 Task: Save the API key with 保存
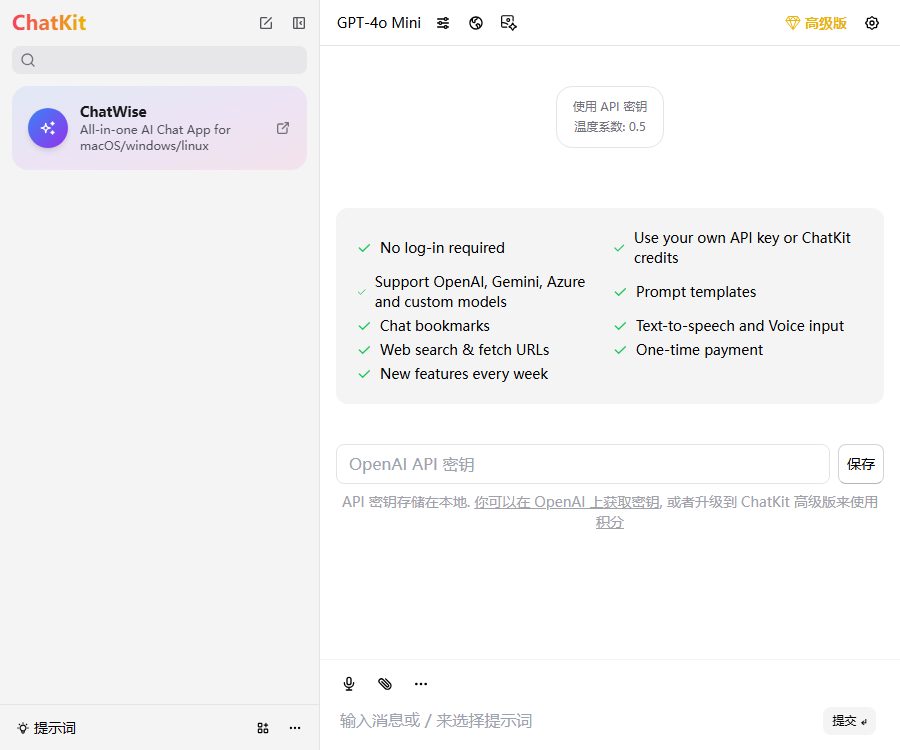click(860, 464)
